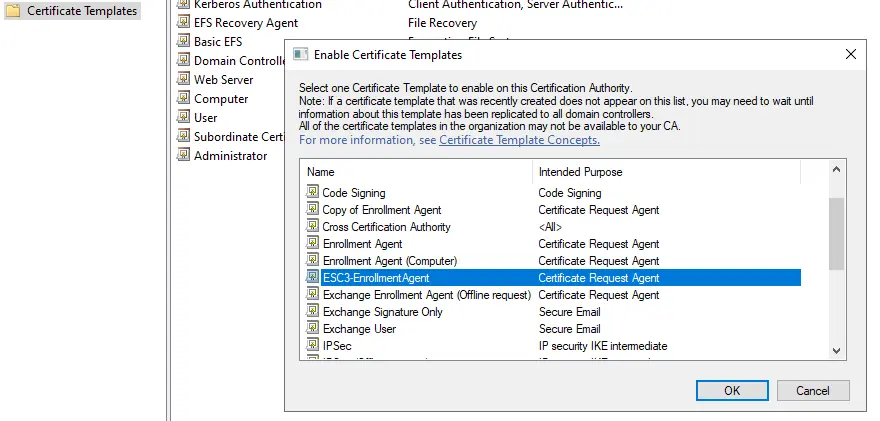This screenshot has height=421, width=880.
Task: Click the Administrator template icon
Action: tap(183, 156)
